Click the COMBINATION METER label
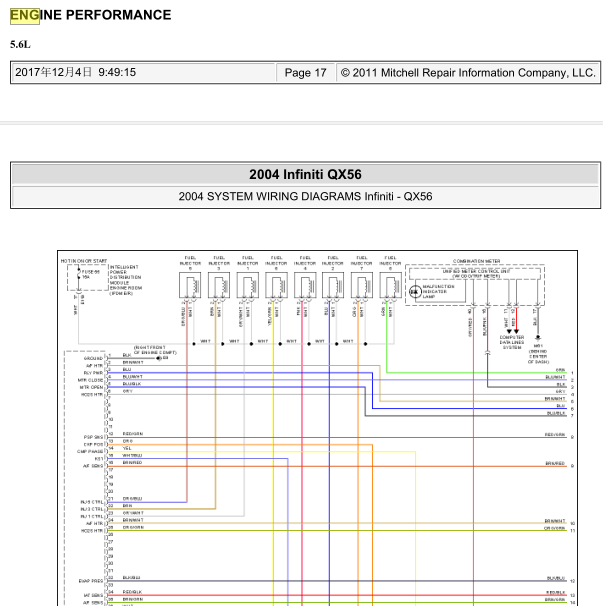The image size is (603, 606). coord(476,261)
